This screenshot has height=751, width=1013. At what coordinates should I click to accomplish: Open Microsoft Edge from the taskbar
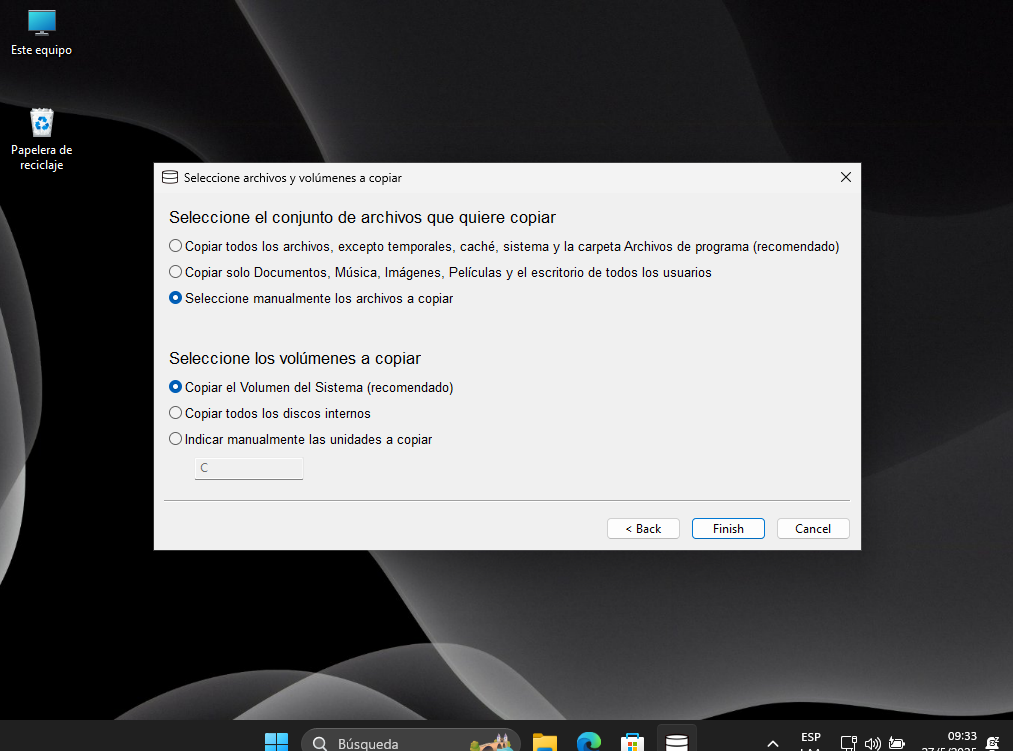(x=588, y=742)
